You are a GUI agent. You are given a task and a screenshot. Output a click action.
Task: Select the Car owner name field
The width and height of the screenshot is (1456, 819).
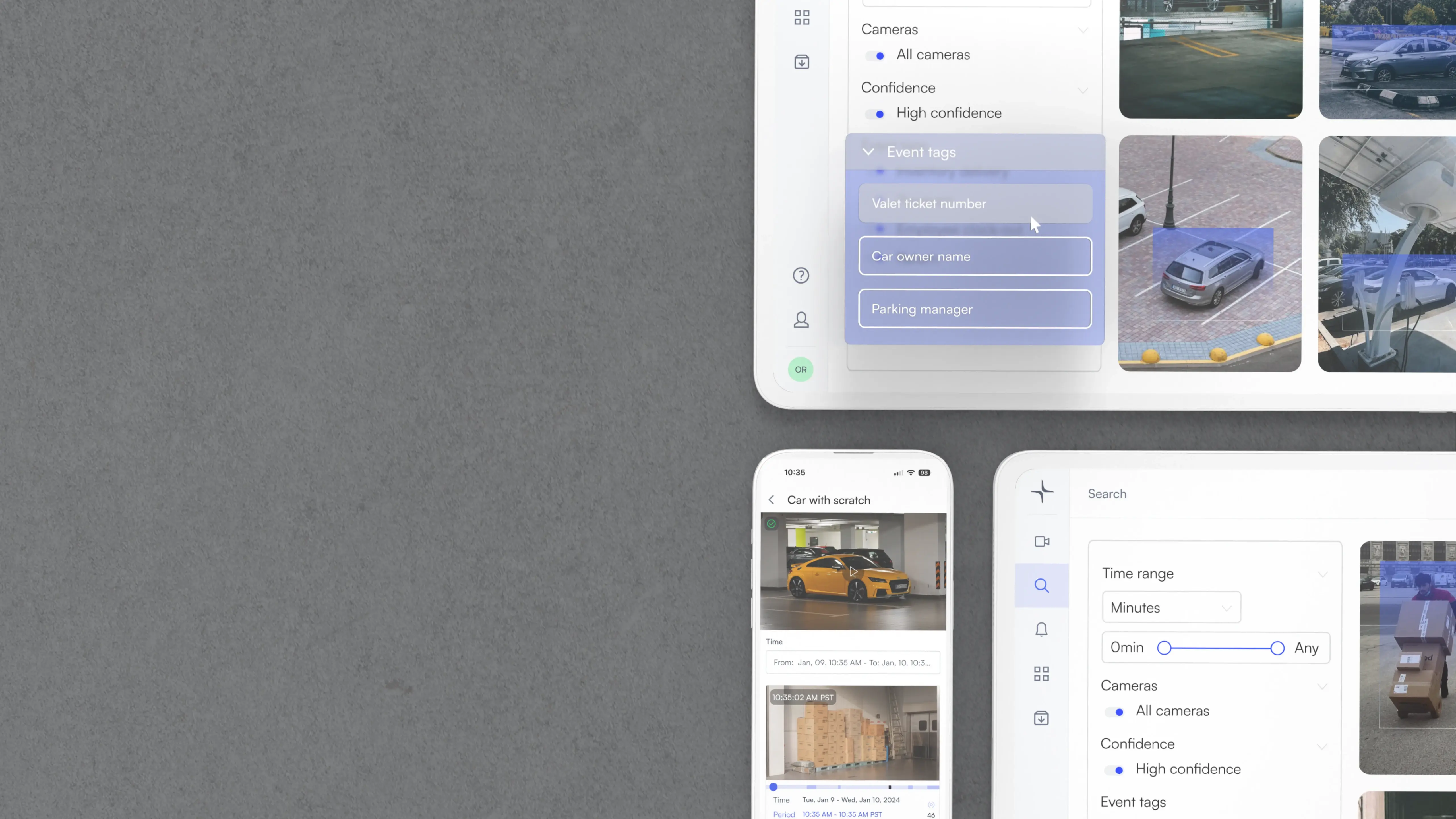(x=975, y=256)
